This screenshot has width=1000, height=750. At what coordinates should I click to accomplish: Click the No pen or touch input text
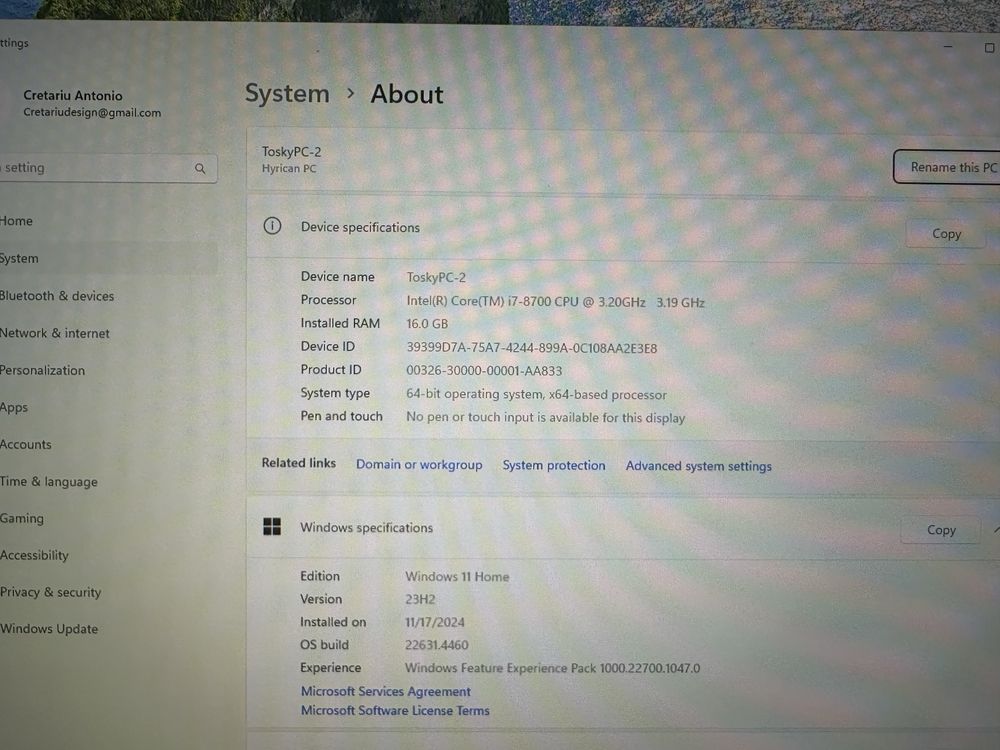pos(545,417)
